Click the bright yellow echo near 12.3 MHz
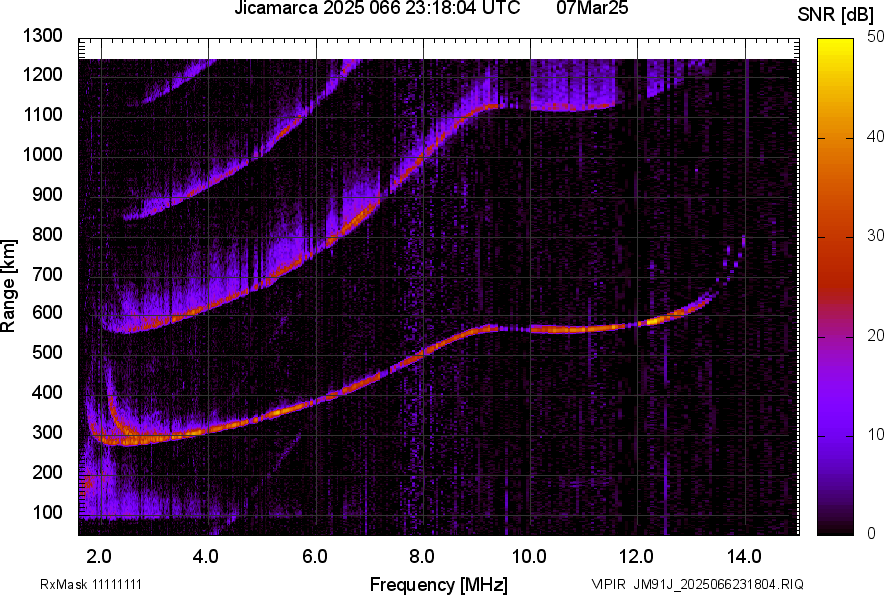884x595 pixels. [x=655, y=321]
